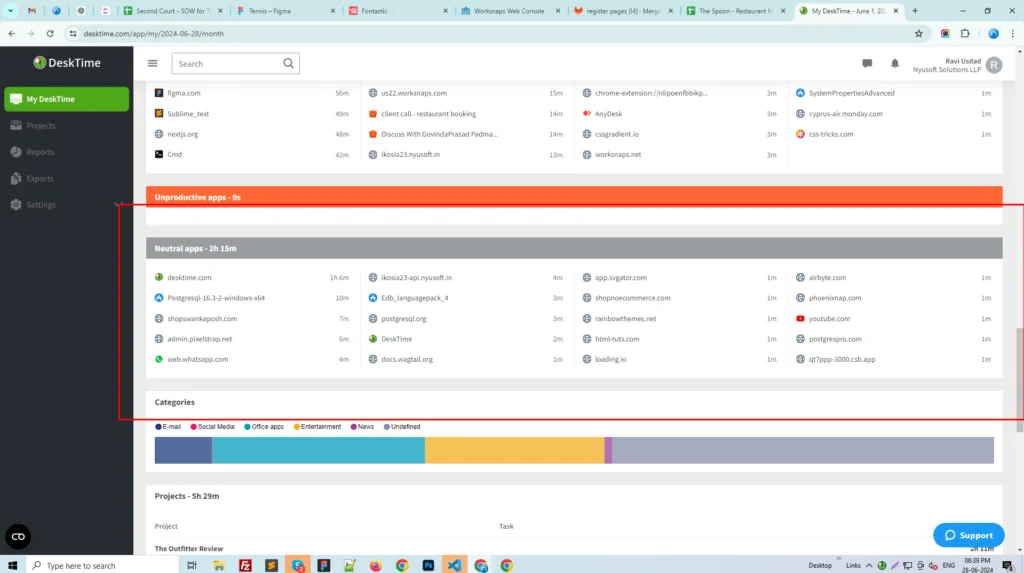This screenshot has width=1024, height=573.
Task: Expand the Settings sidebar item
Action: click(41, 205)
